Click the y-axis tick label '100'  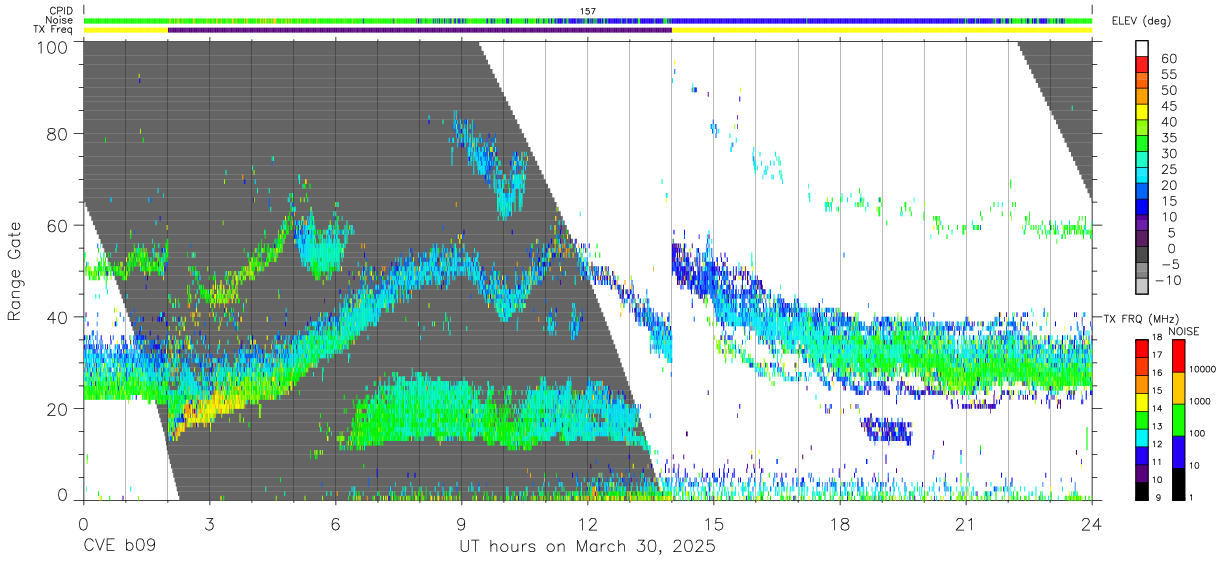tap(53, 47)
